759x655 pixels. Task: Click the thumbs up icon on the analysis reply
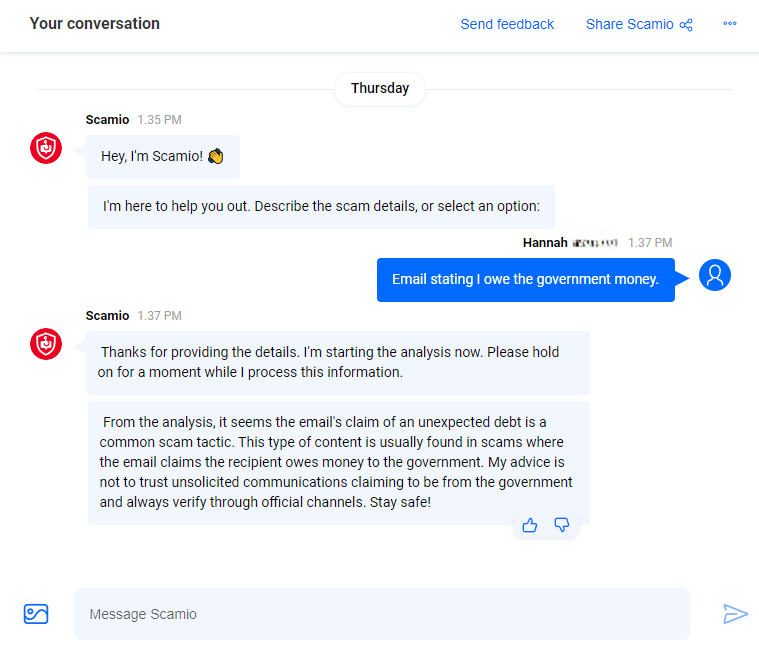530,525
